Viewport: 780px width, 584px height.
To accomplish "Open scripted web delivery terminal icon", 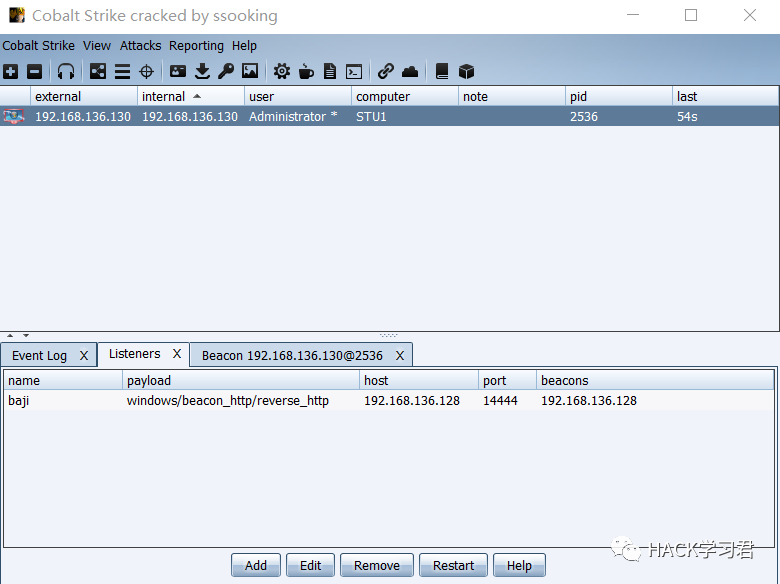I will (x=354, y=72).
